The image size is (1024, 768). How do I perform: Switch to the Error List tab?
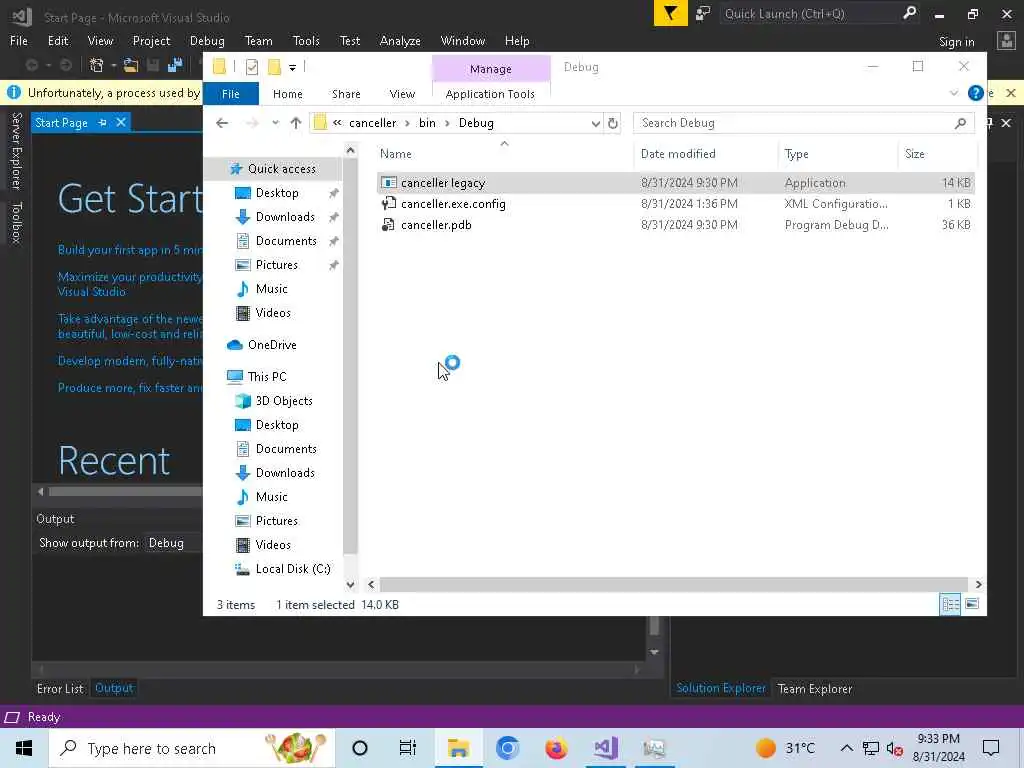click(x=60, y=688)
